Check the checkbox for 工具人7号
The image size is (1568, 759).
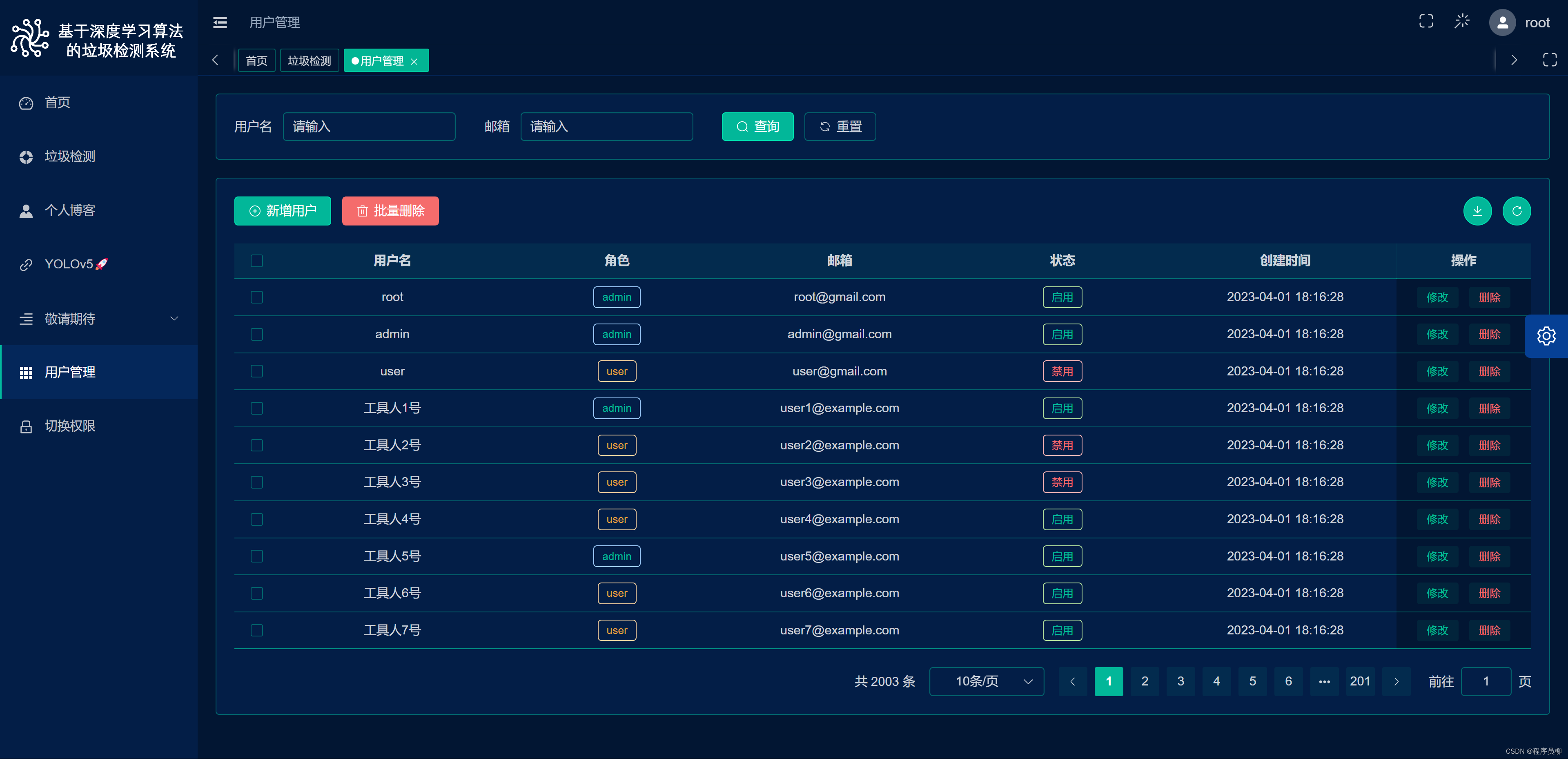pos(257,630)
